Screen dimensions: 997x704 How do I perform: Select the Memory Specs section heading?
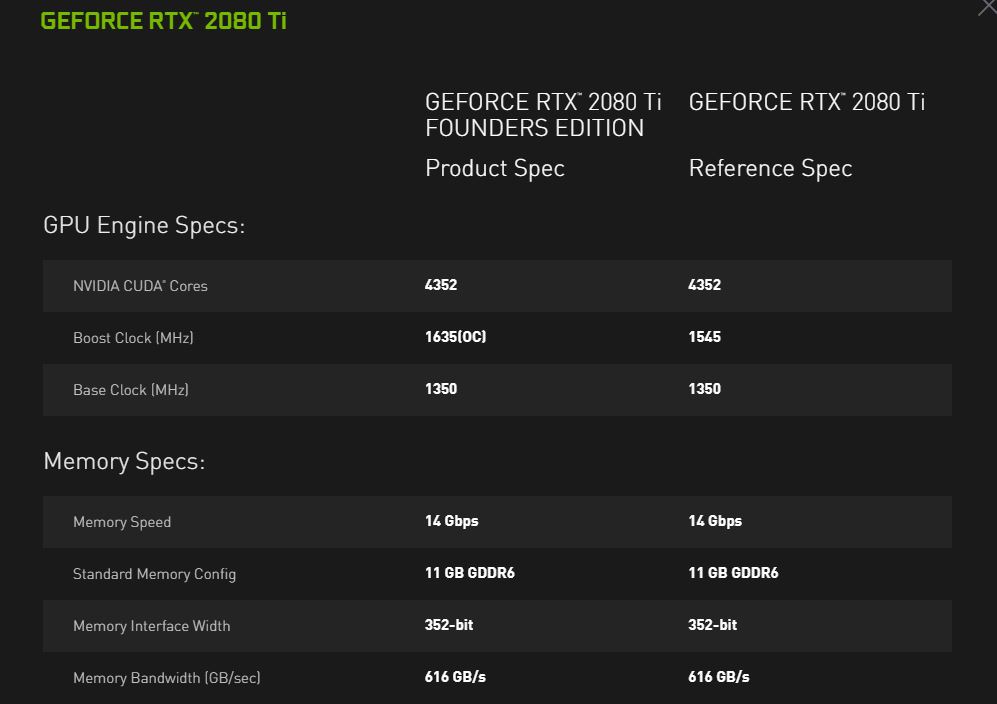(x=124, y=461)
